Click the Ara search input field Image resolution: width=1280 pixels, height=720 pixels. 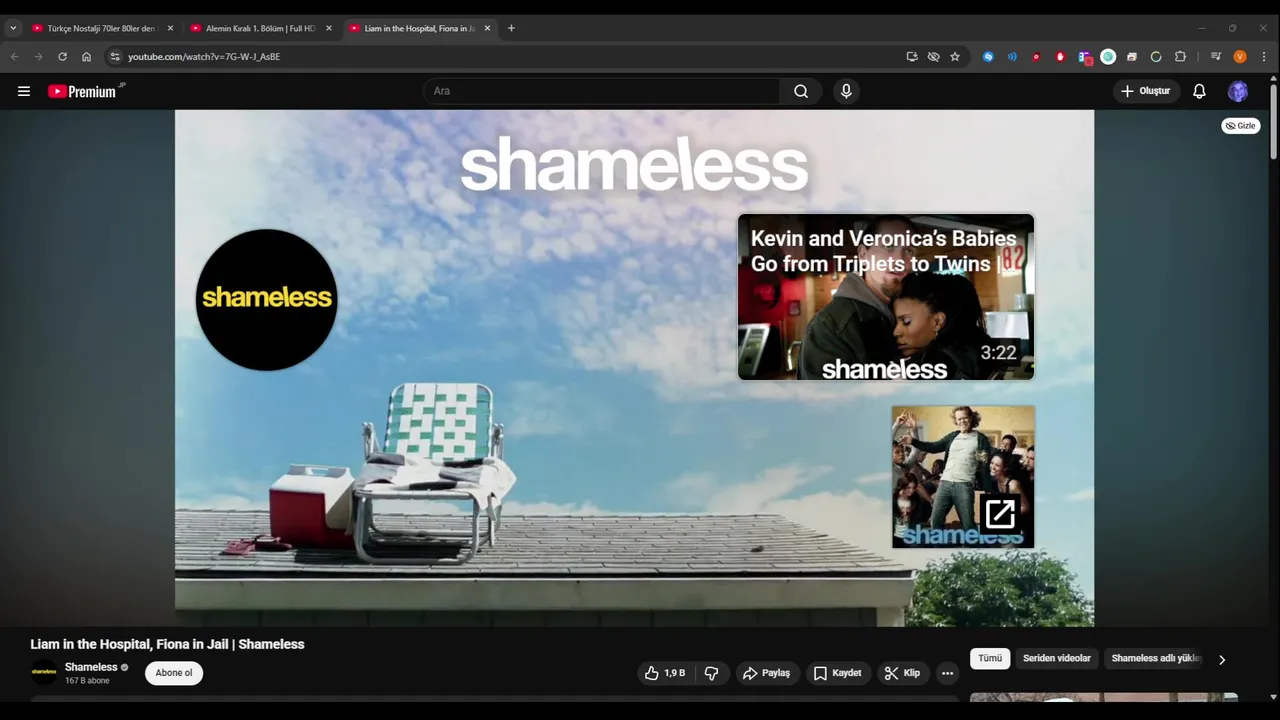coord(602,91)
